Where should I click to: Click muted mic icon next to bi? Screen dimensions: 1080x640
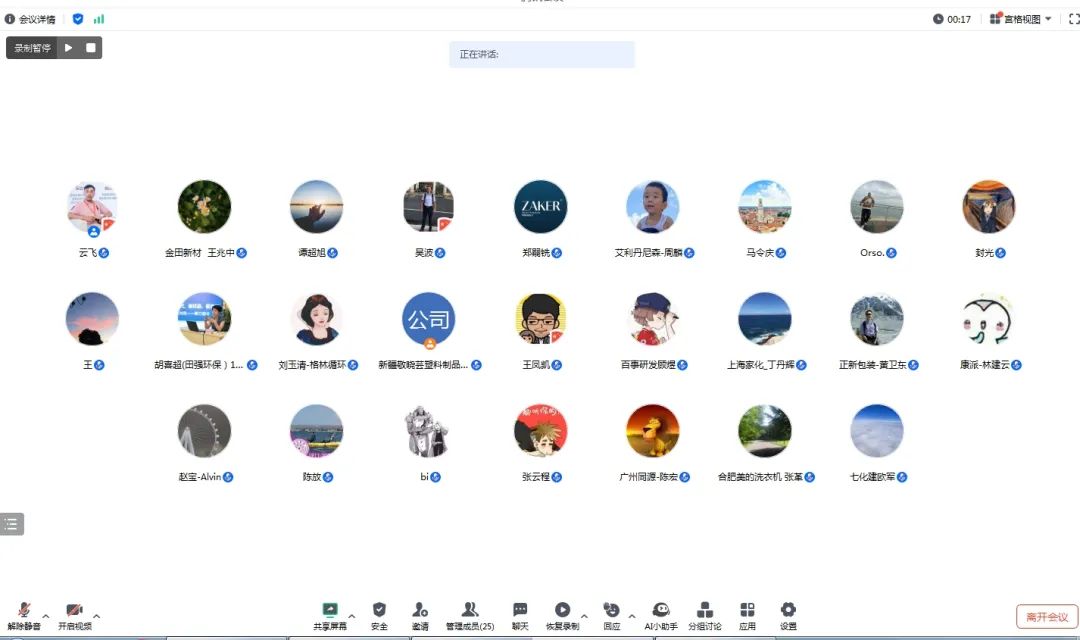click(435, 477)
